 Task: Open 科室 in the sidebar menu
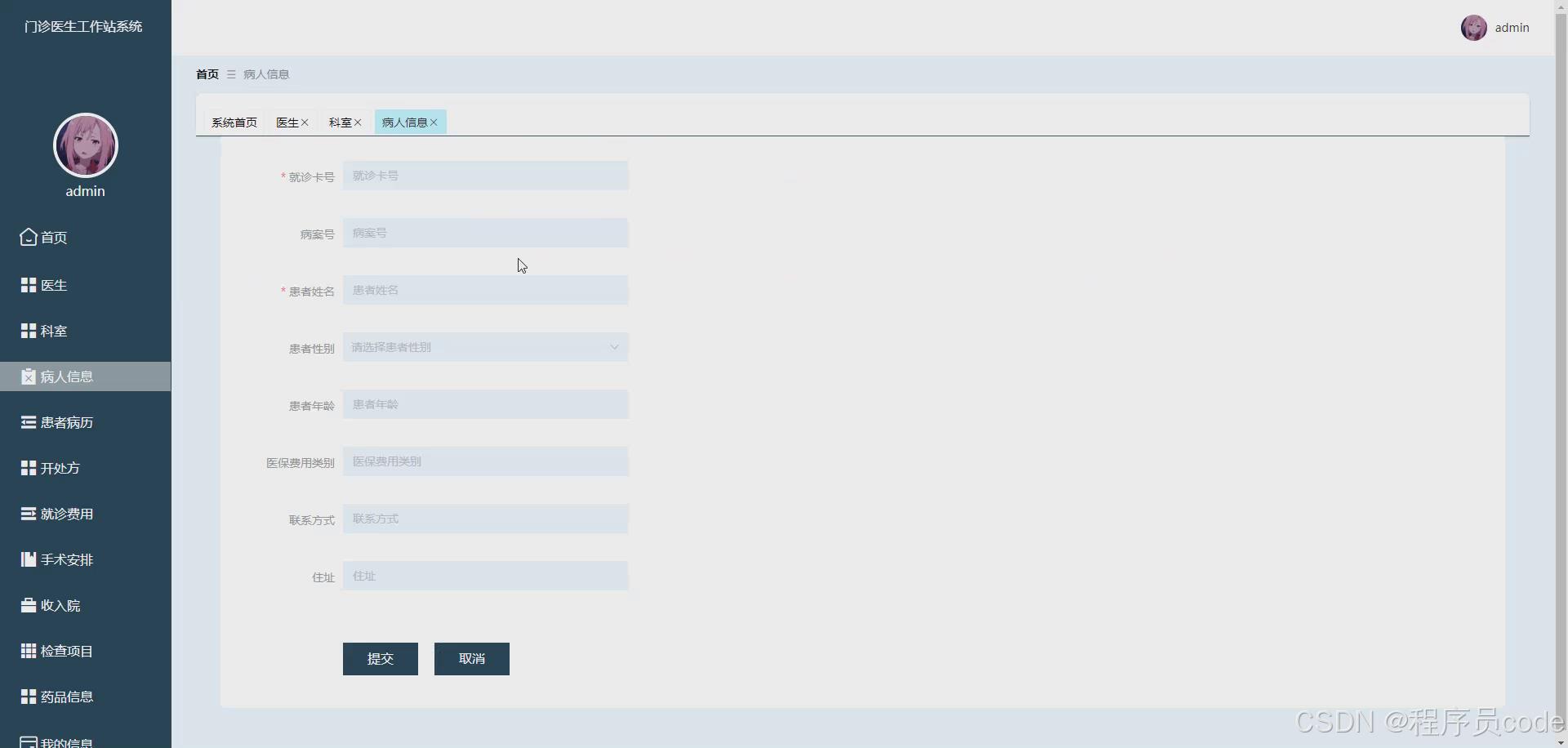(x=86, y=331)
